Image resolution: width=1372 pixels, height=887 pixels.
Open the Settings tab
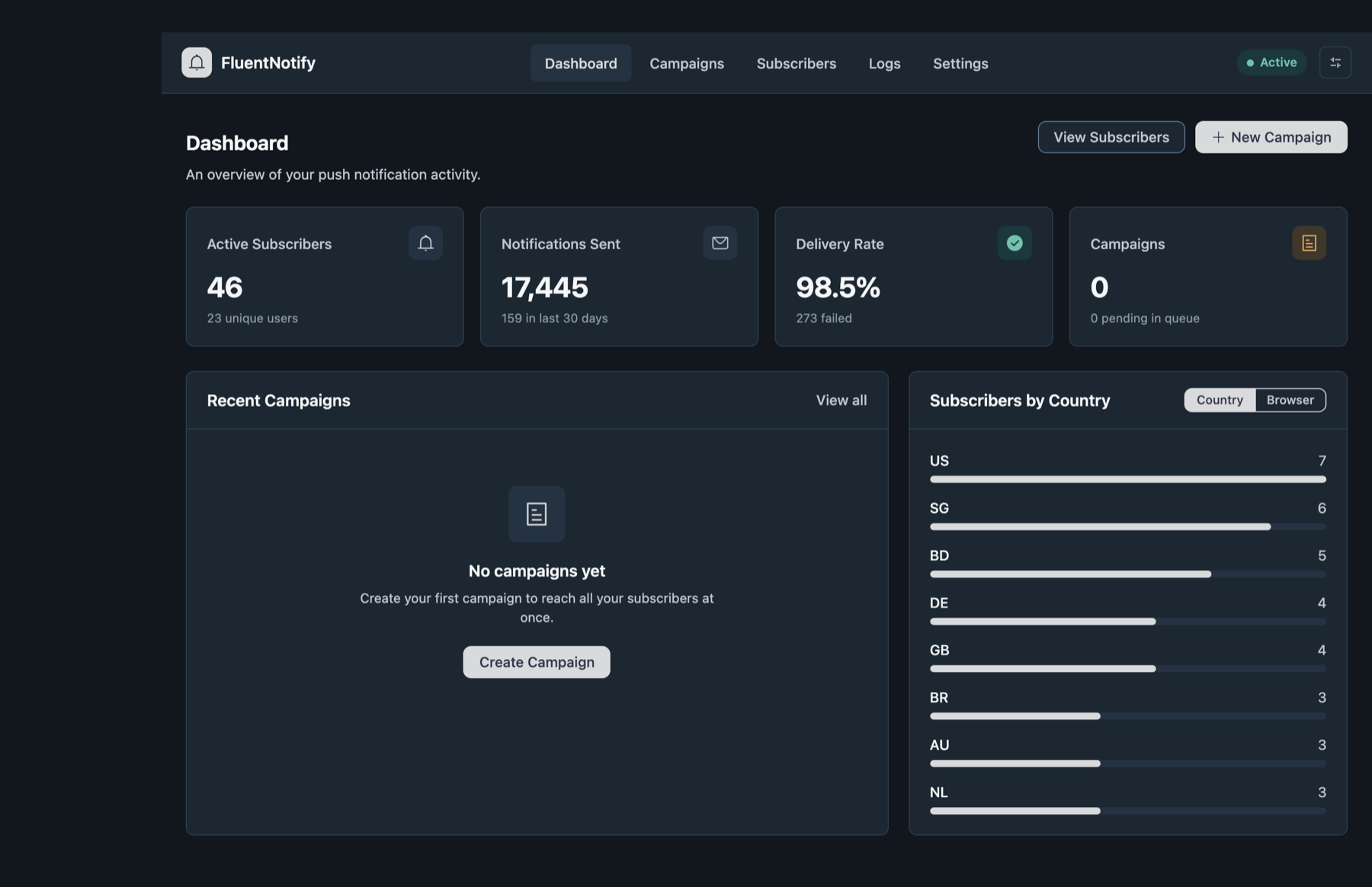(960, 63)
